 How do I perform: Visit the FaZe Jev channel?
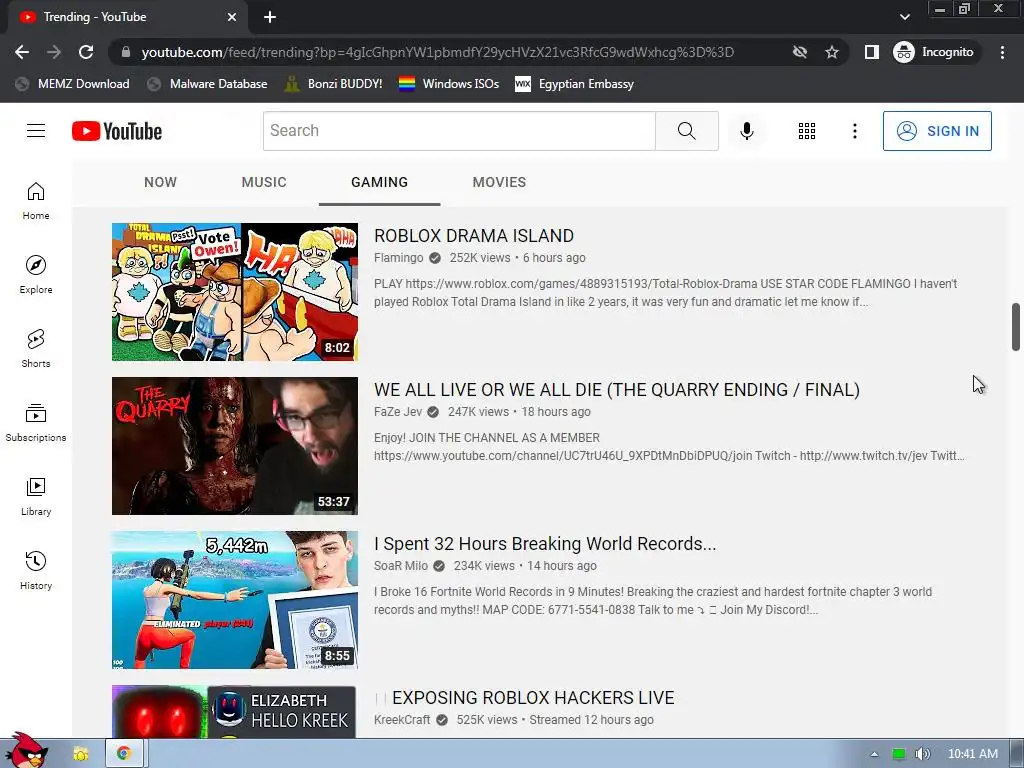click(x=398, y=412)
